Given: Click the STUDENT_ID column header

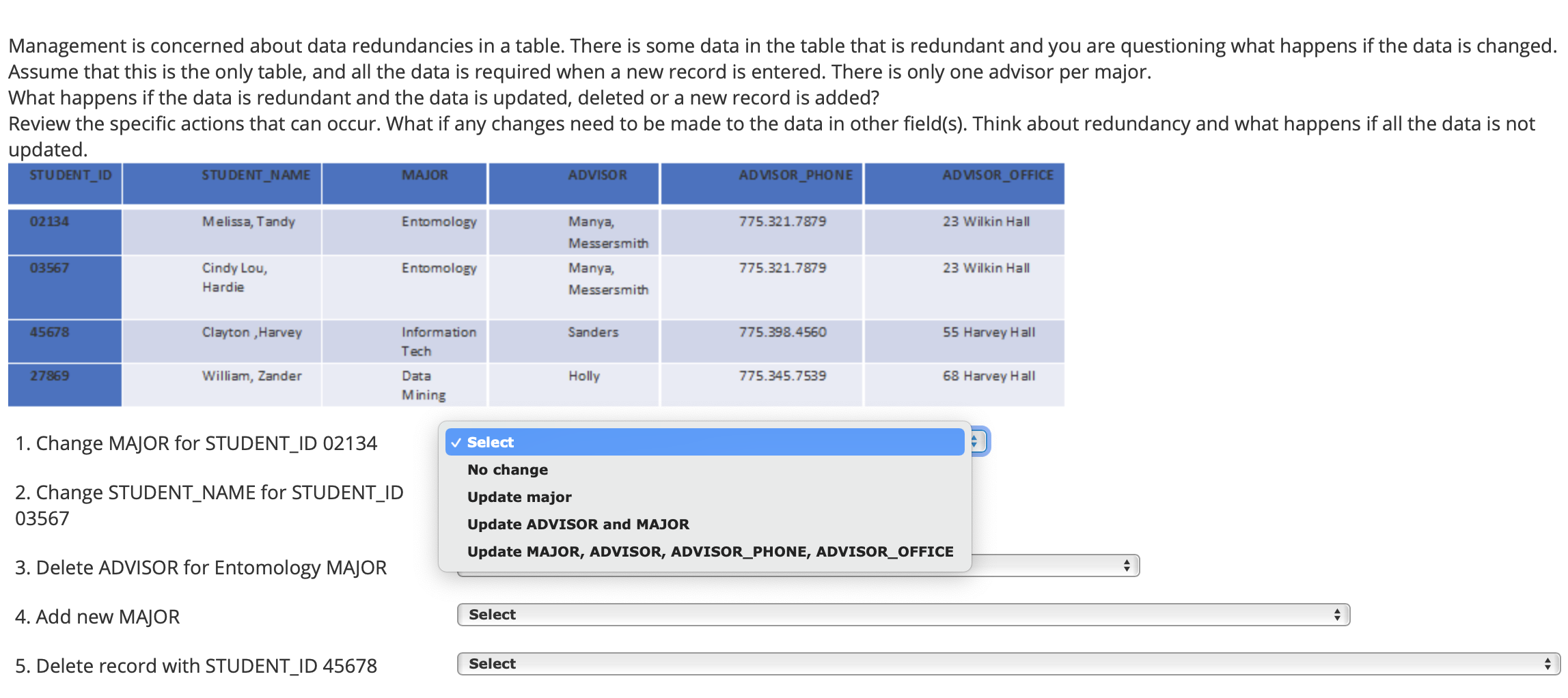Looking at the screenshot, I should [x=65, y=183].
